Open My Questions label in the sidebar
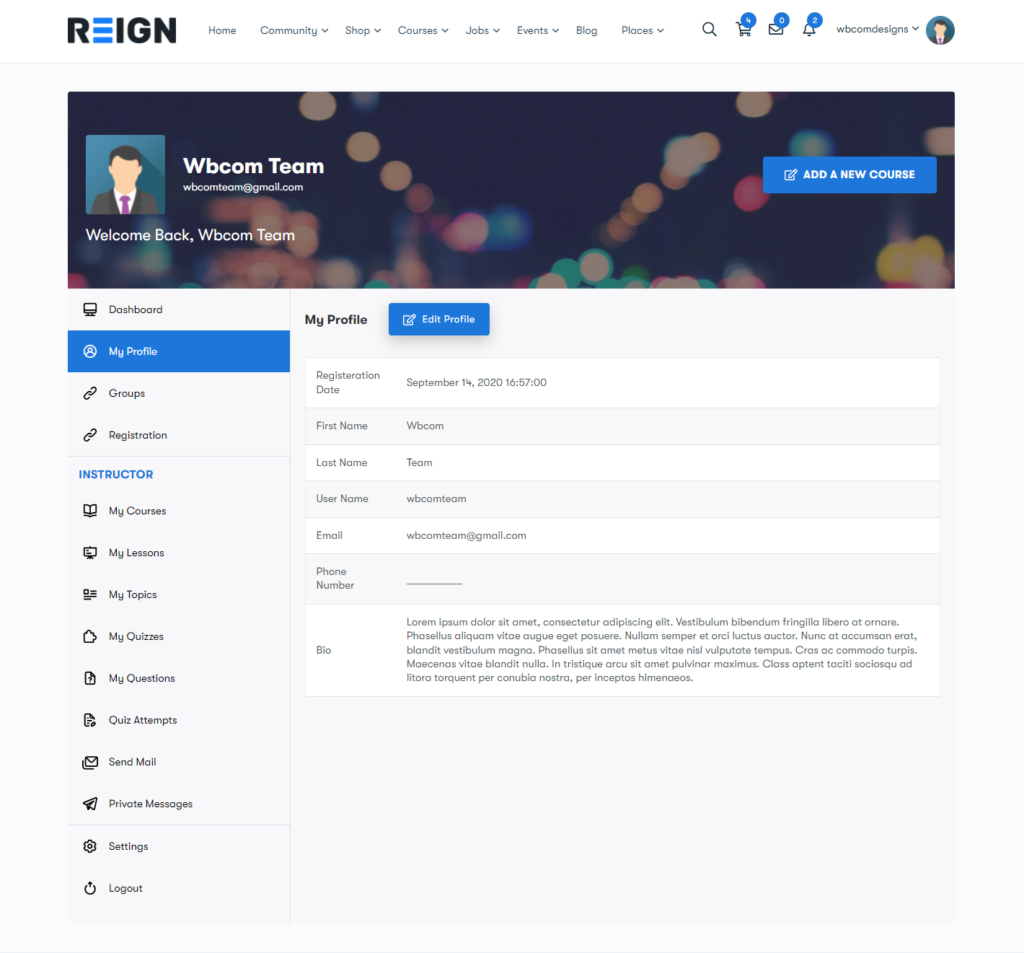 pos(142,678)
